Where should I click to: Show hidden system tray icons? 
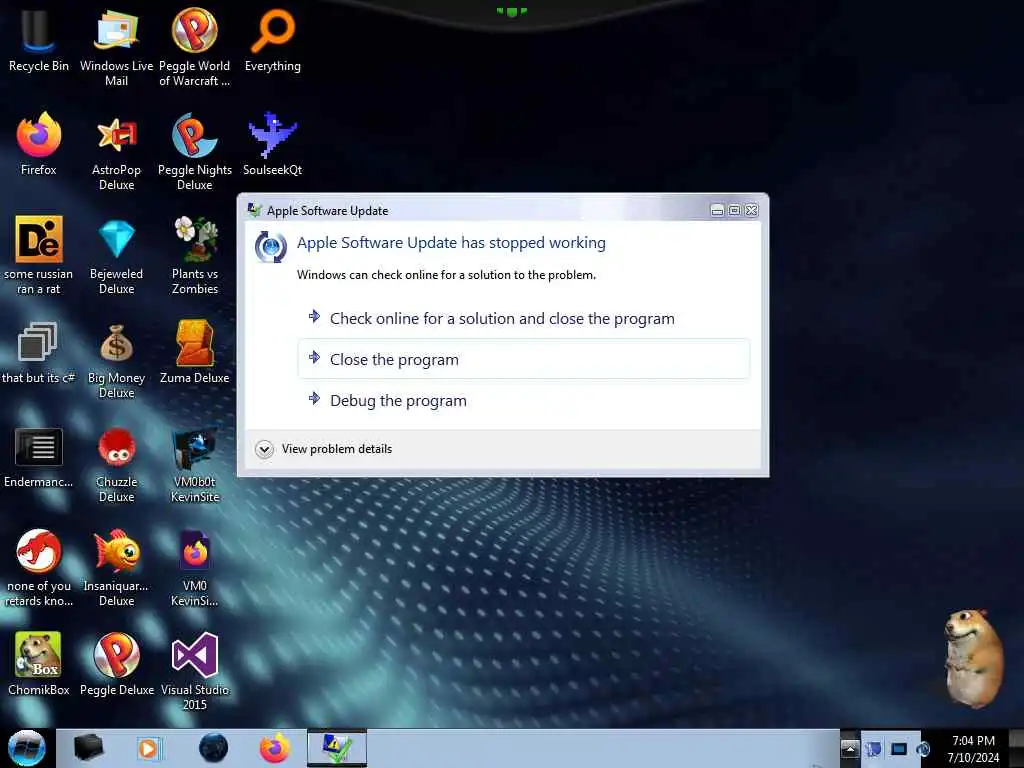(x=849, y=748)
